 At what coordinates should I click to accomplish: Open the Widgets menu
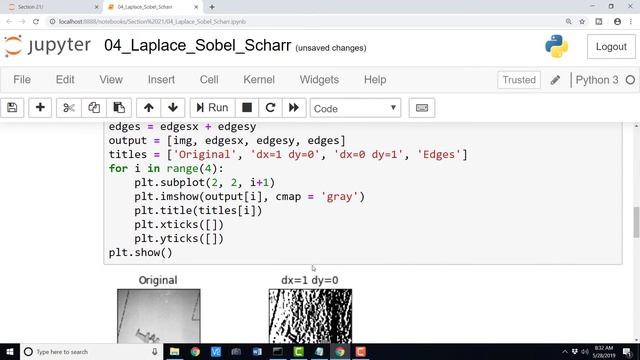point(319,80)
